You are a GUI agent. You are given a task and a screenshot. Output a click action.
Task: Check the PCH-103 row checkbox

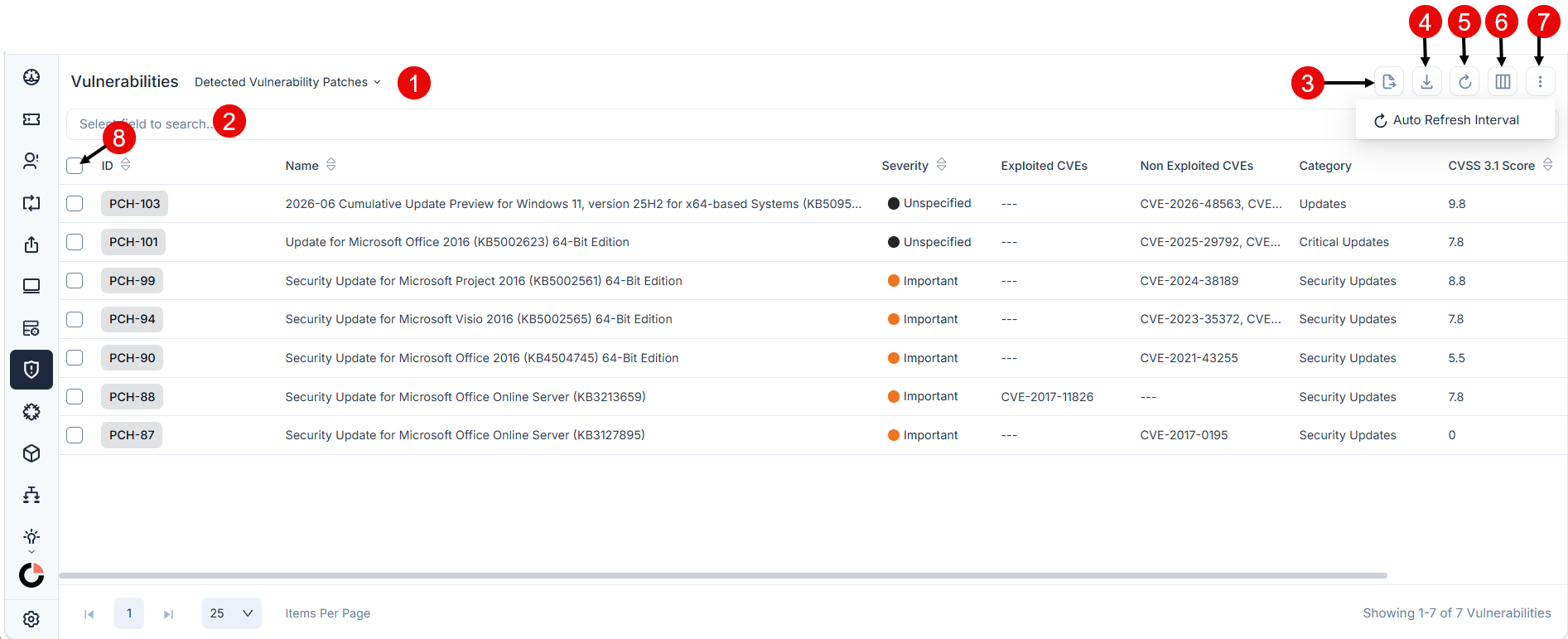click(x=75, y=204)
